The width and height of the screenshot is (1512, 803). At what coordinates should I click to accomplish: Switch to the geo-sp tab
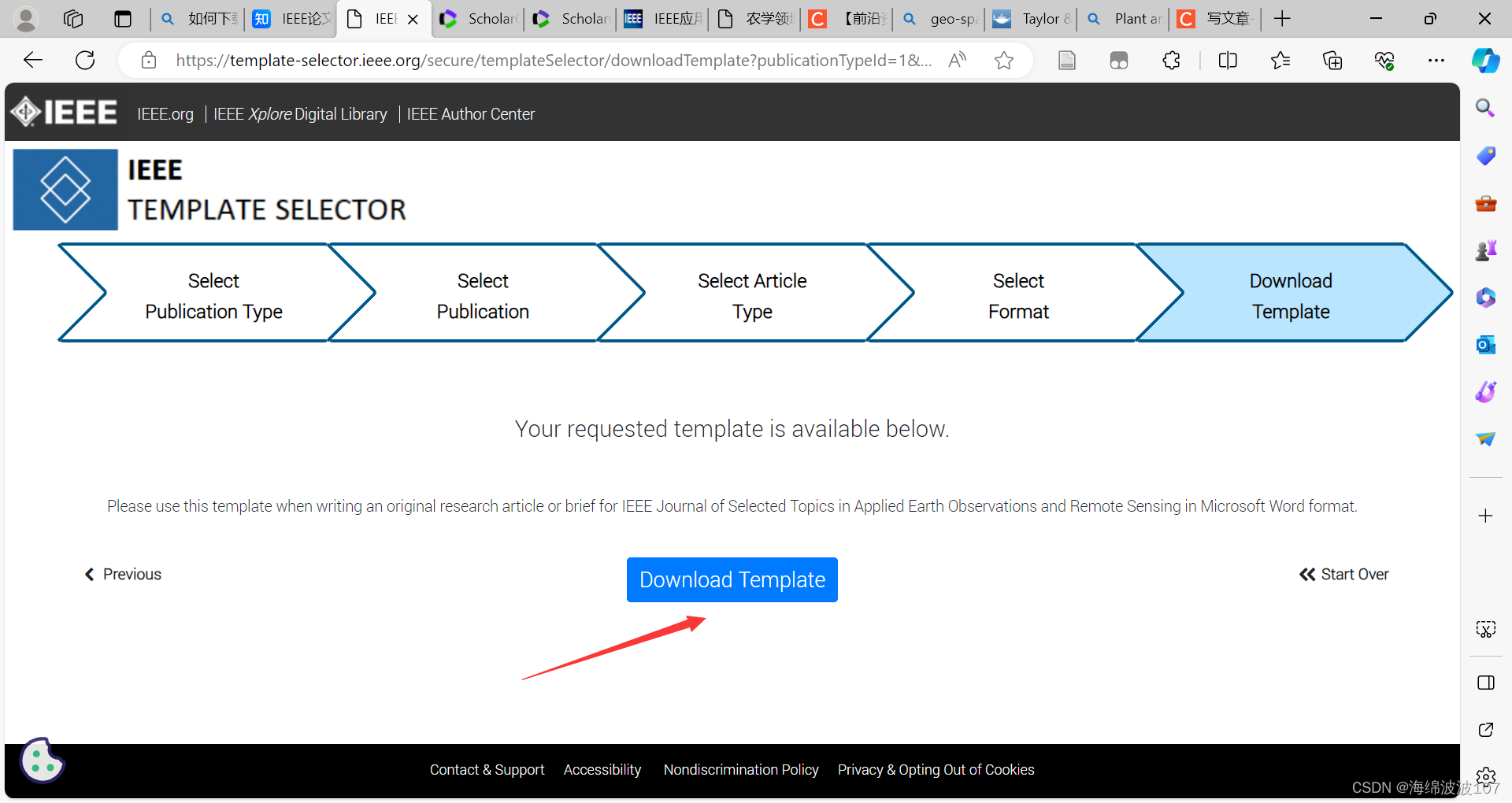[x=939, y=19]
